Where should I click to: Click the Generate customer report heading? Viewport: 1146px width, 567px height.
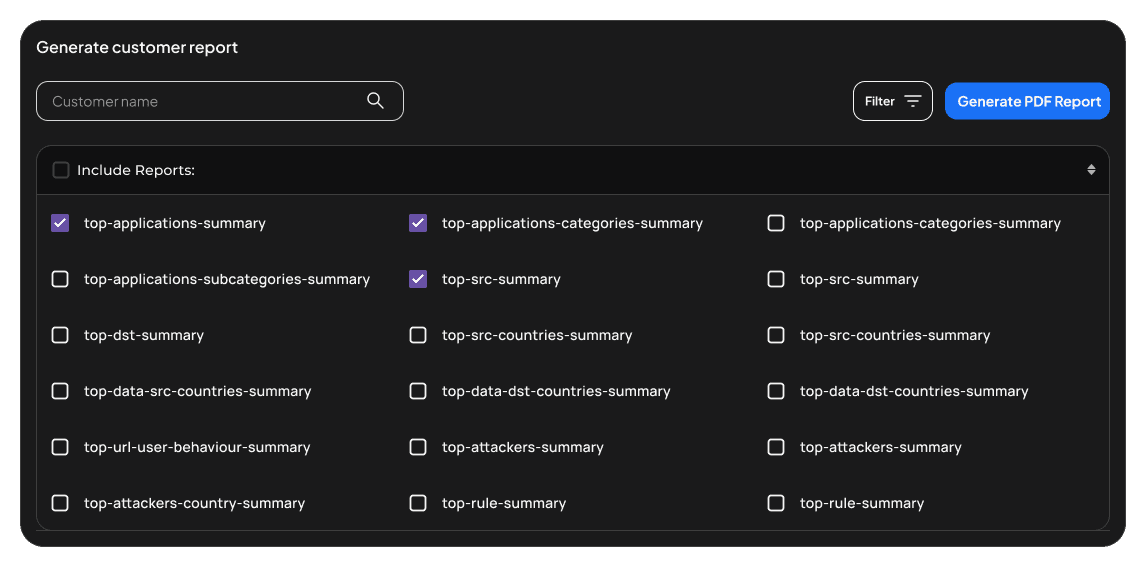(137, 47)
